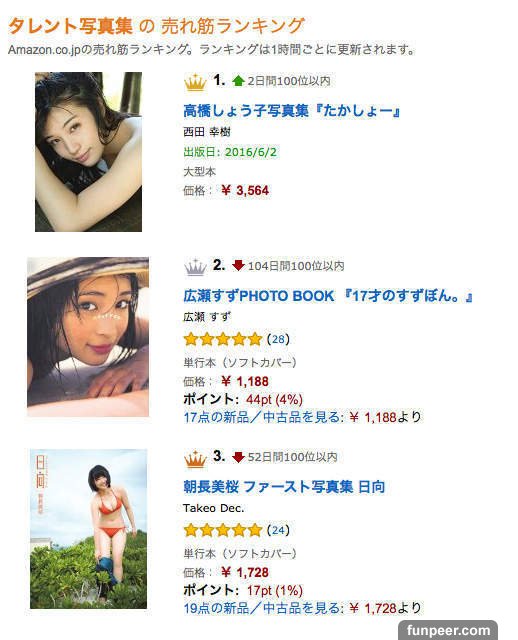Click the タレント写真集 の 売れ筋ランキング heading
The height and width of the screenshot is (640, 518).
click(x=156, y=26)
